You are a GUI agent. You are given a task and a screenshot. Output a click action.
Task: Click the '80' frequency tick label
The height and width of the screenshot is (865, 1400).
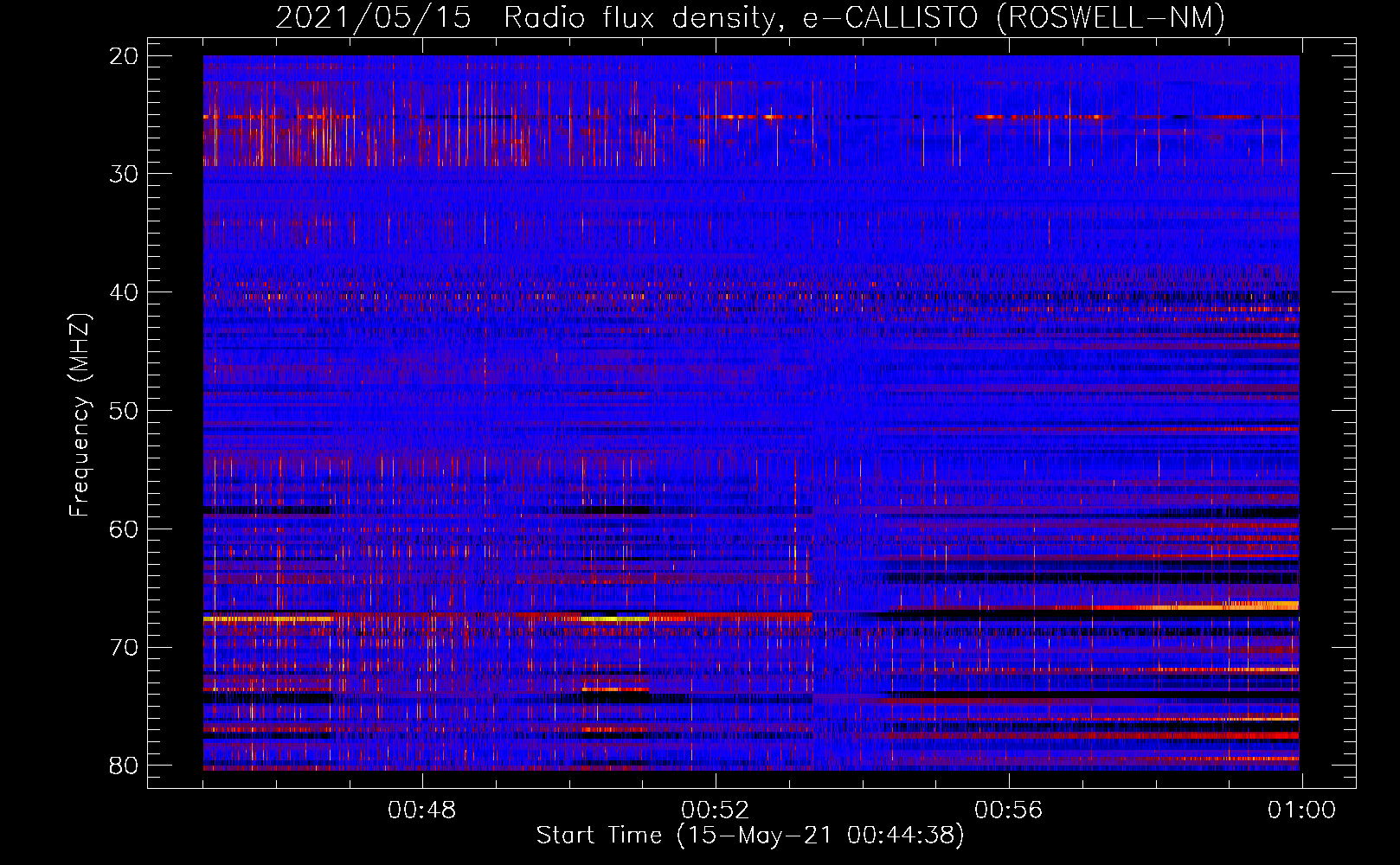(x=124, y=766)
